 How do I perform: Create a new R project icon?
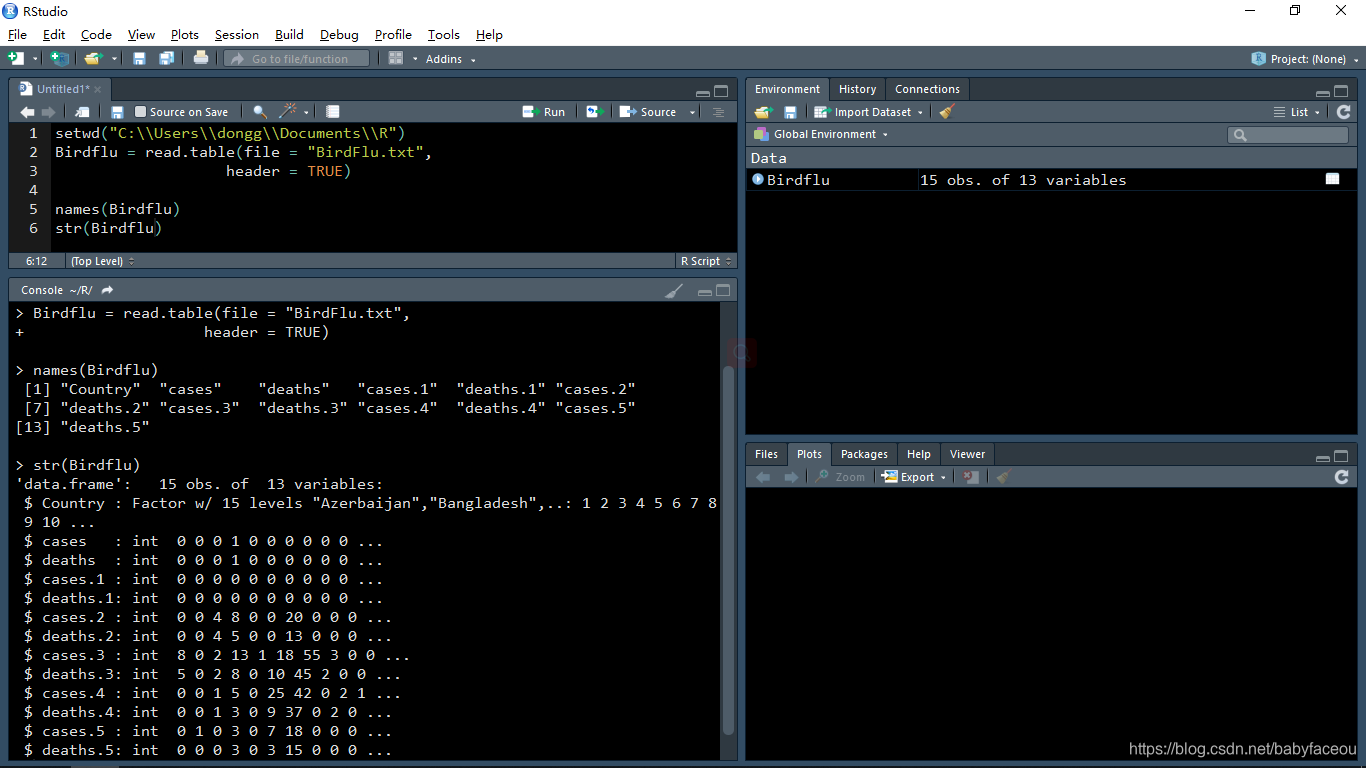click(x=59, y=59)
